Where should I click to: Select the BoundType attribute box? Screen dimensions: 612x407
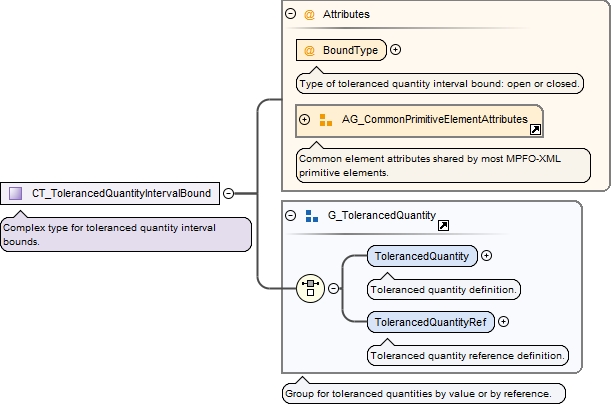(x=341, y=50)
